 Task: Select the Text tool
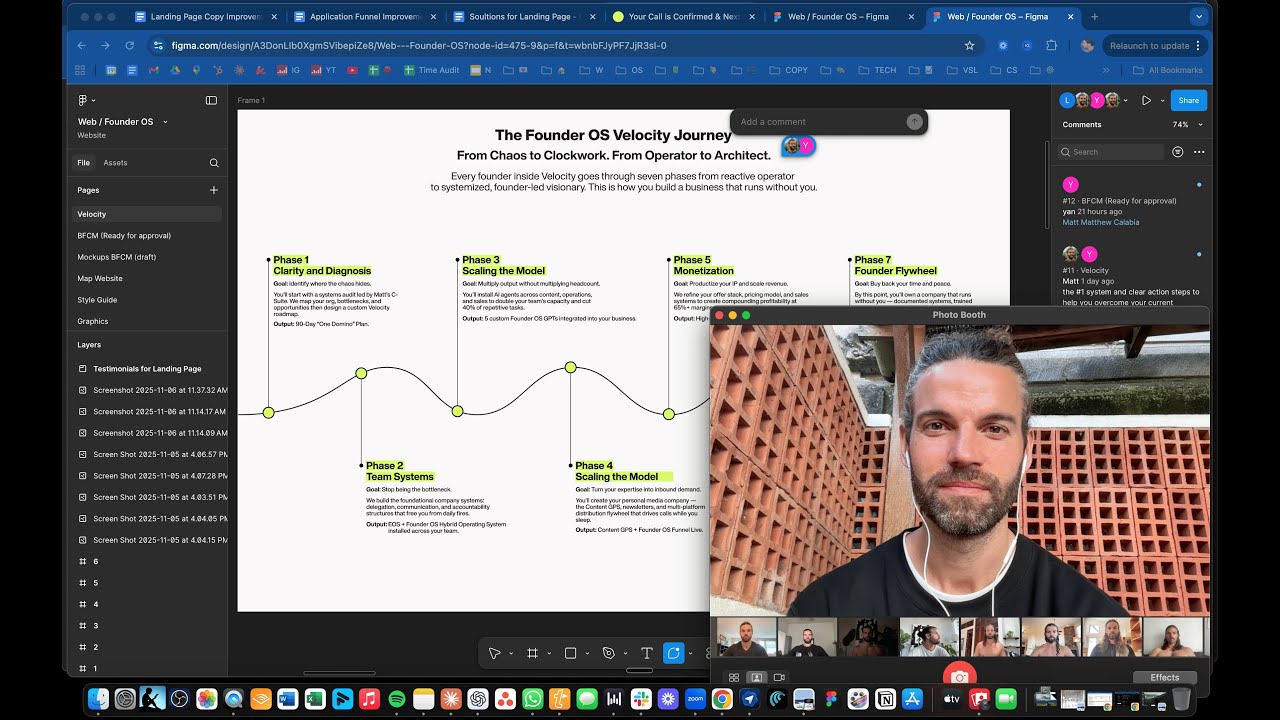click(x=646, y=653)
